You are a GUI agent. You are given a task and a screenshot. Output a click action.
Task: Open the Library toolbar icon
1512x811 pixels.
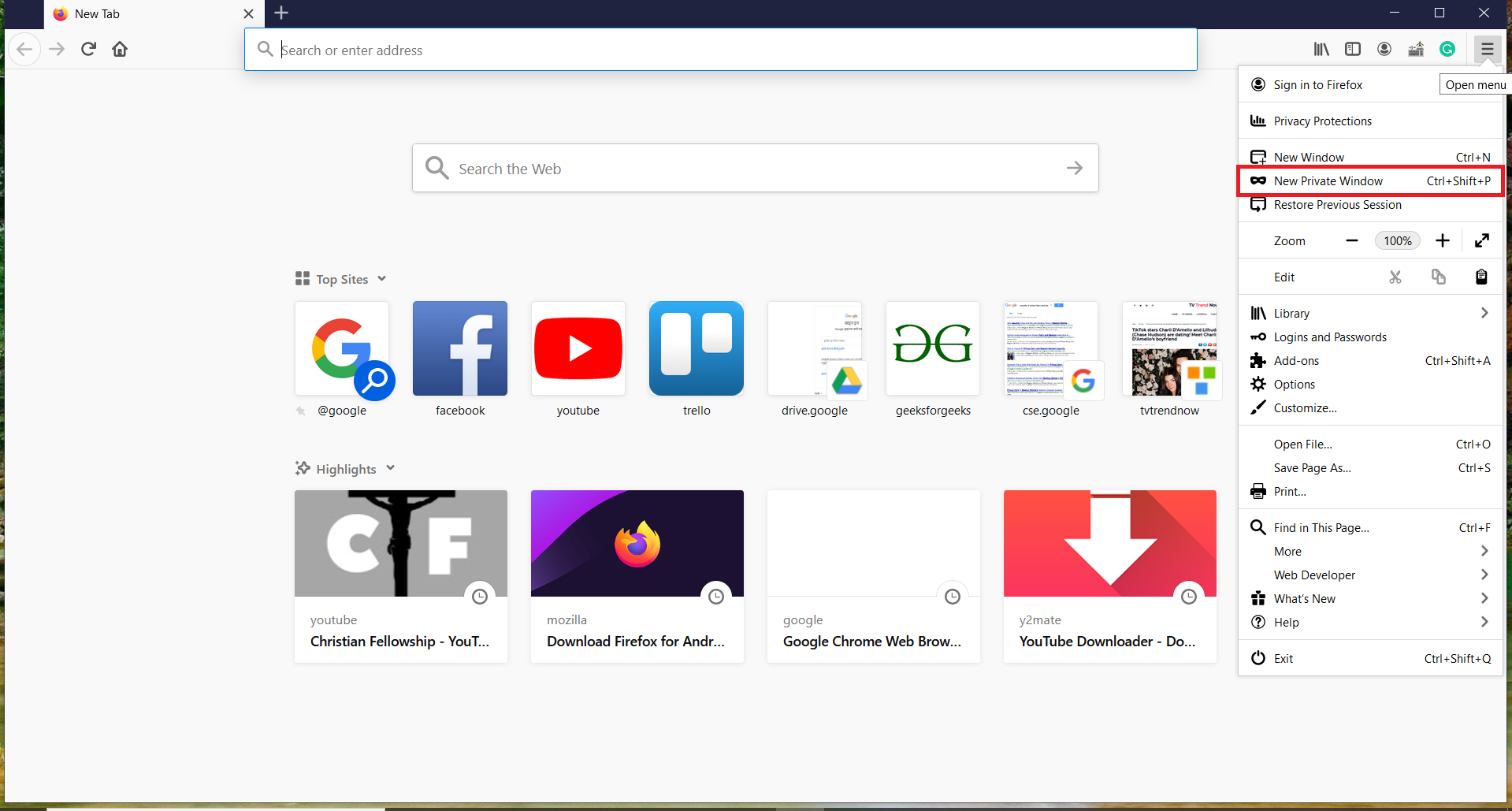click(1321, 49)
